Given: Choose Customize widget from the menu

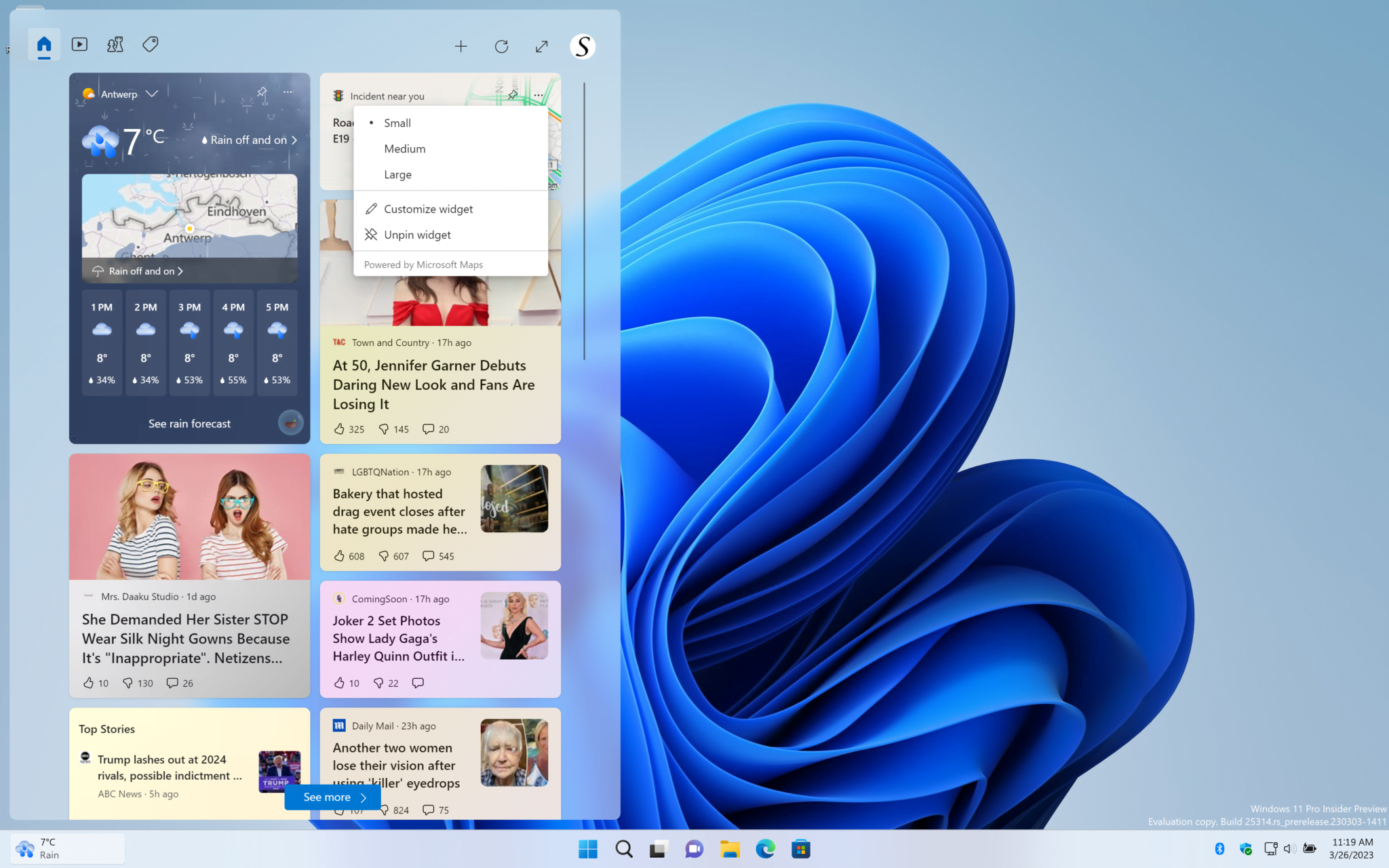Looking at the screenshot, I should click(427, 208).
